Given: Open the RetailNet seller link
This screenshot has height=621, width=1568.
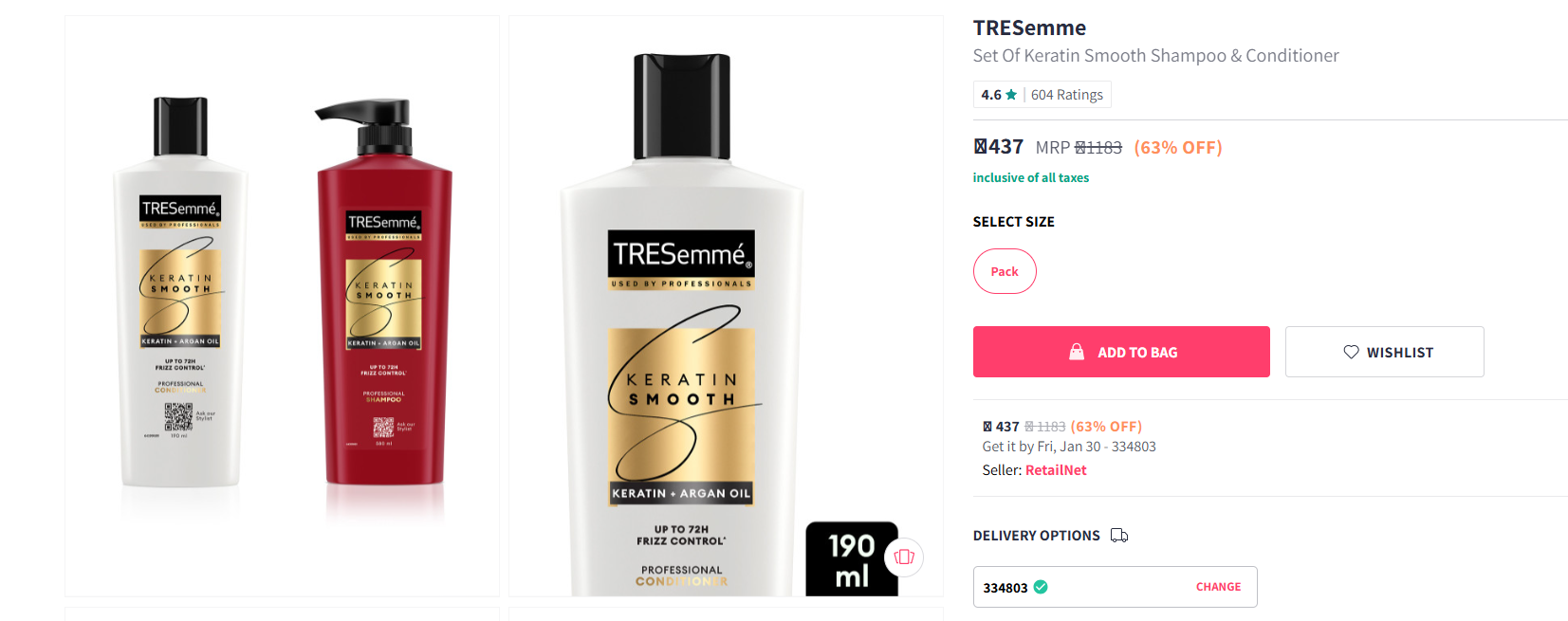Looking at the screenshot, I should pos(1056,470).
